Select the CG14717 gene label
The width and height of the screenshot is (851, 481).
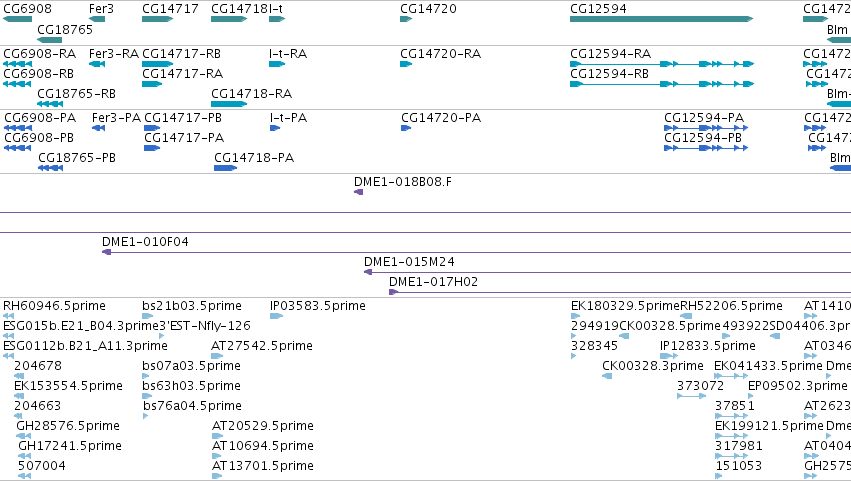pos(170,9)
